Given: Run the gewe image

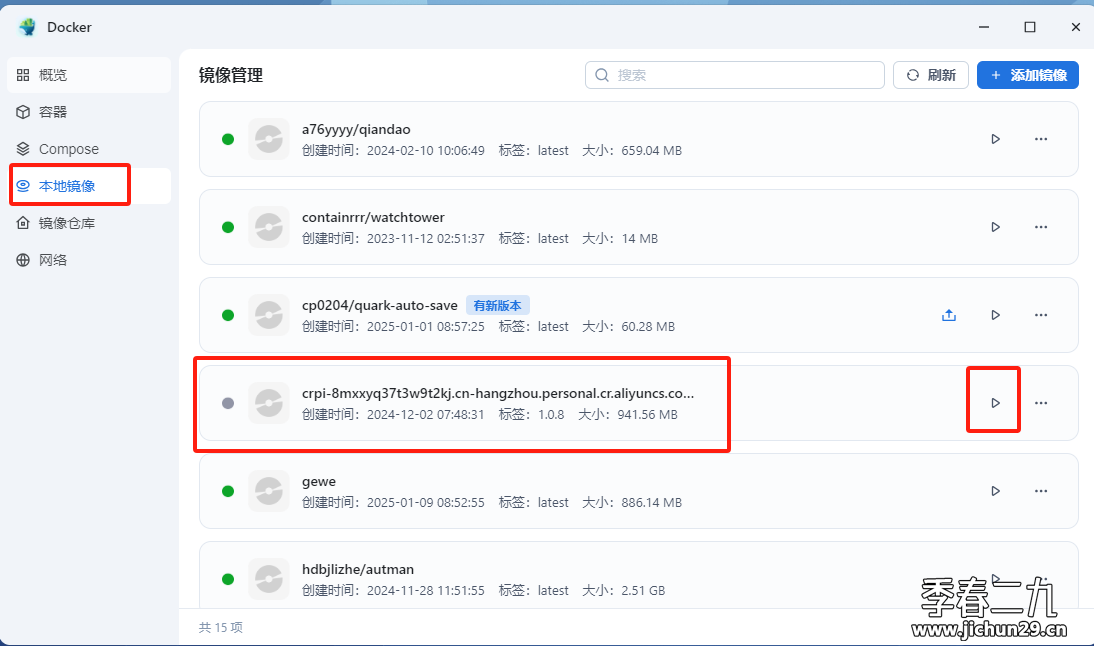Looking at the screenshot, I should [x=996, y=491].
